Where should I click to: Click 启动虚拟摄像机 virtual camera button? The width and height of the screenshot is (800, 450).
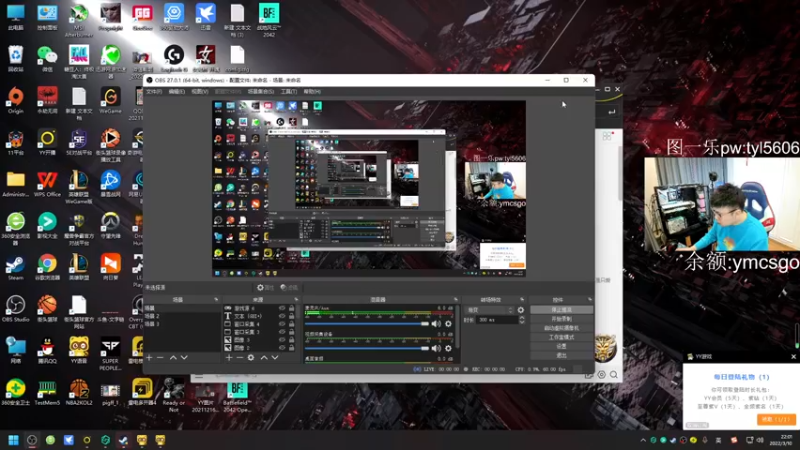click(561, 328)
